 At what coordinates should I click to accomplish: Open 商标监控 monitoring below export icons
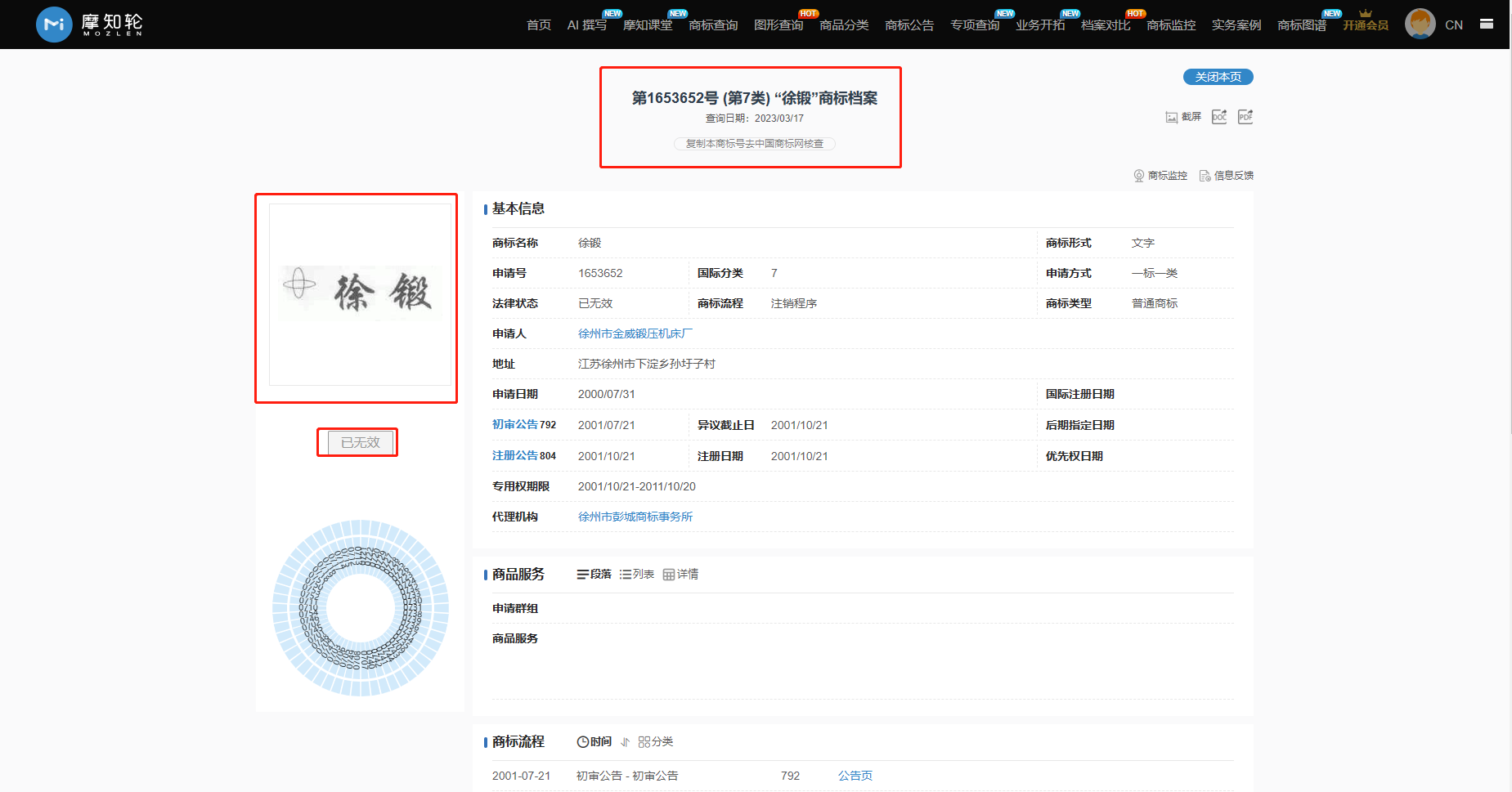coord(1160,176)
